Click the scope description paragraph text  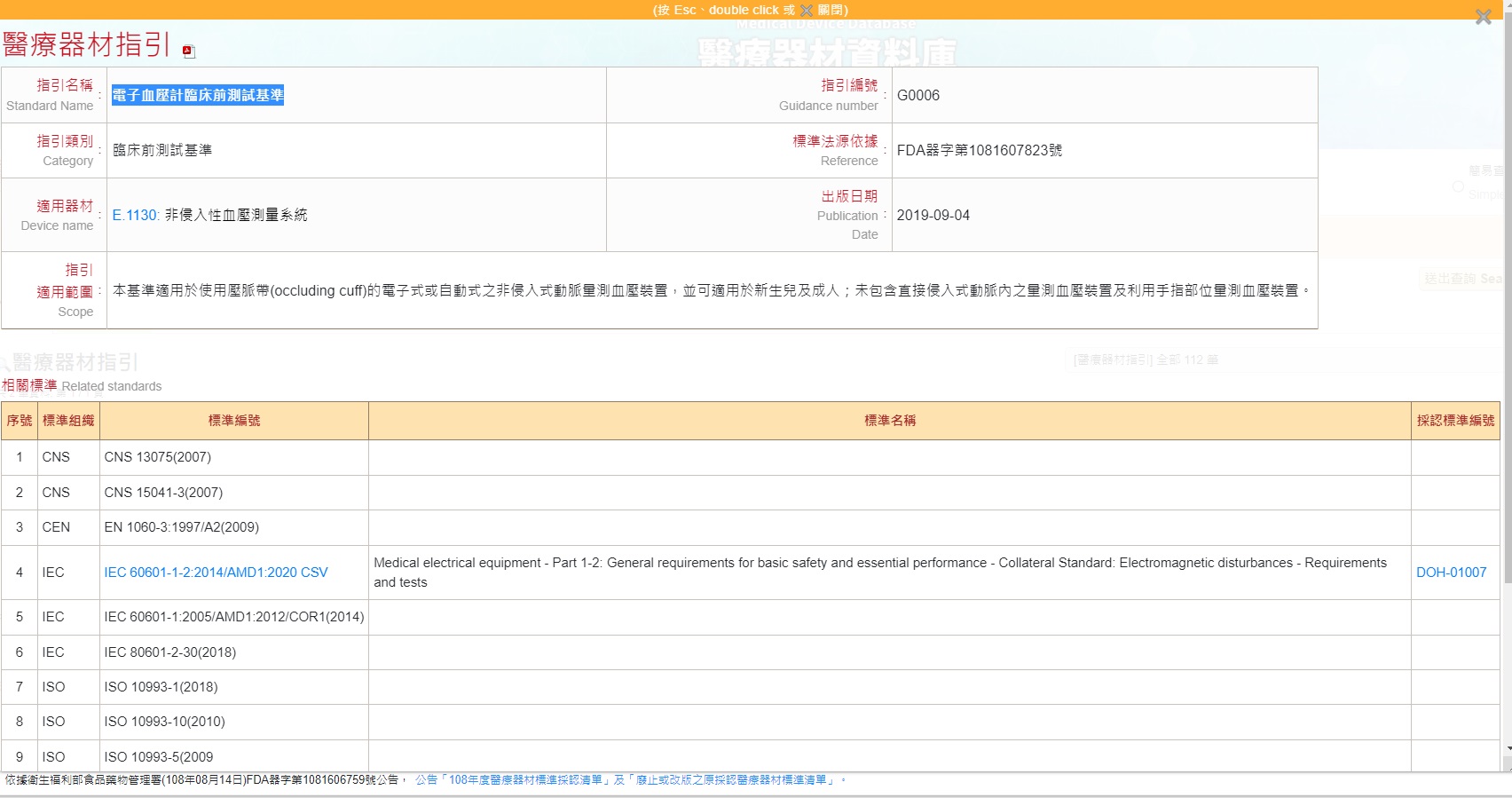pyautogui.click(x=712, y=290)
